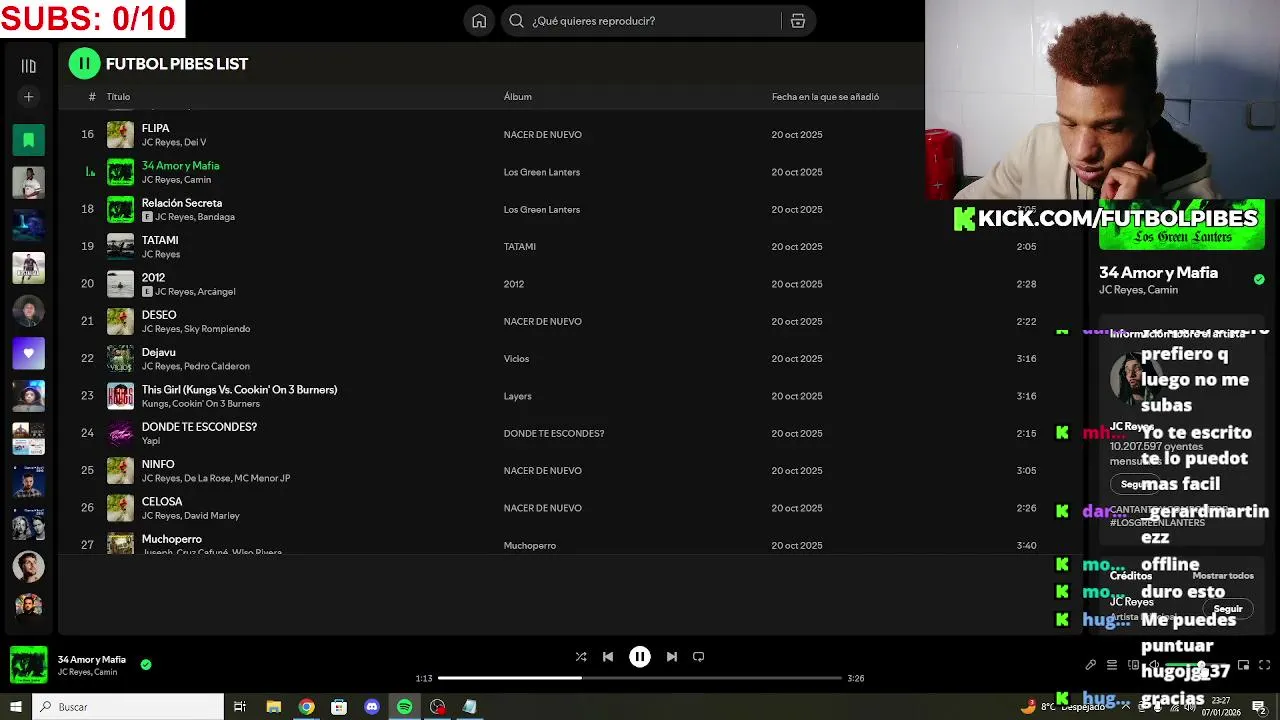Skip to the next track
This screenshot has height=720, width=1280.
click(x=672, y=657)
